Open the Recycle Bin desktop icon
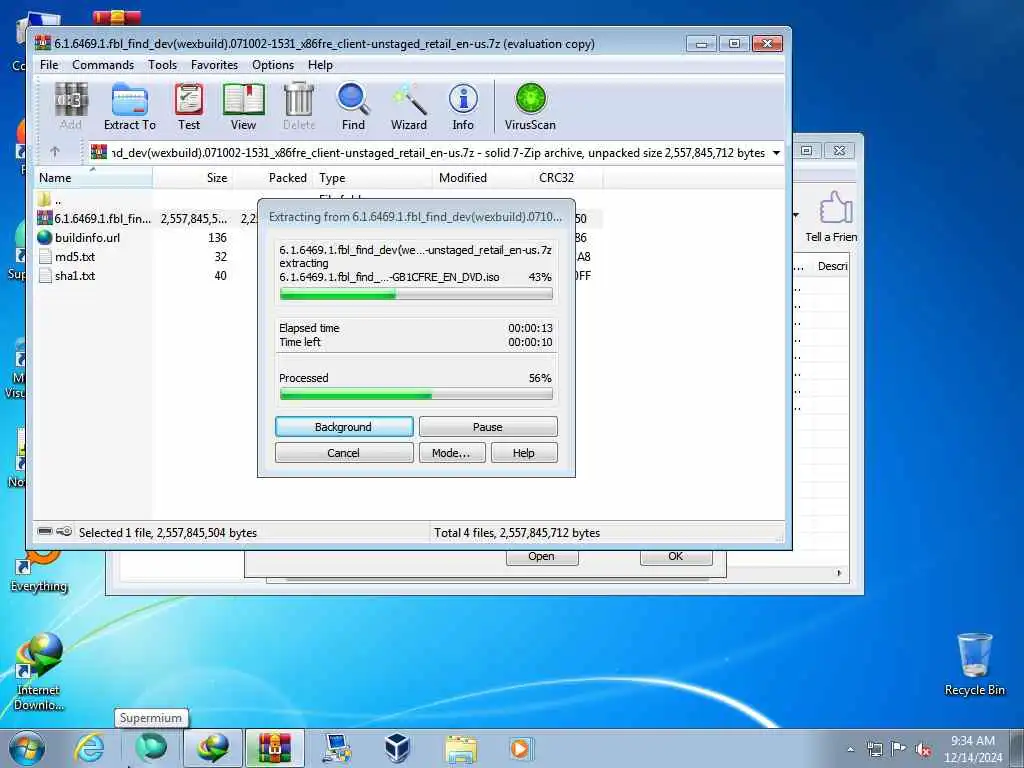Image resolution: width=1024 pixels, height=768 pixels. coord(974,664)
